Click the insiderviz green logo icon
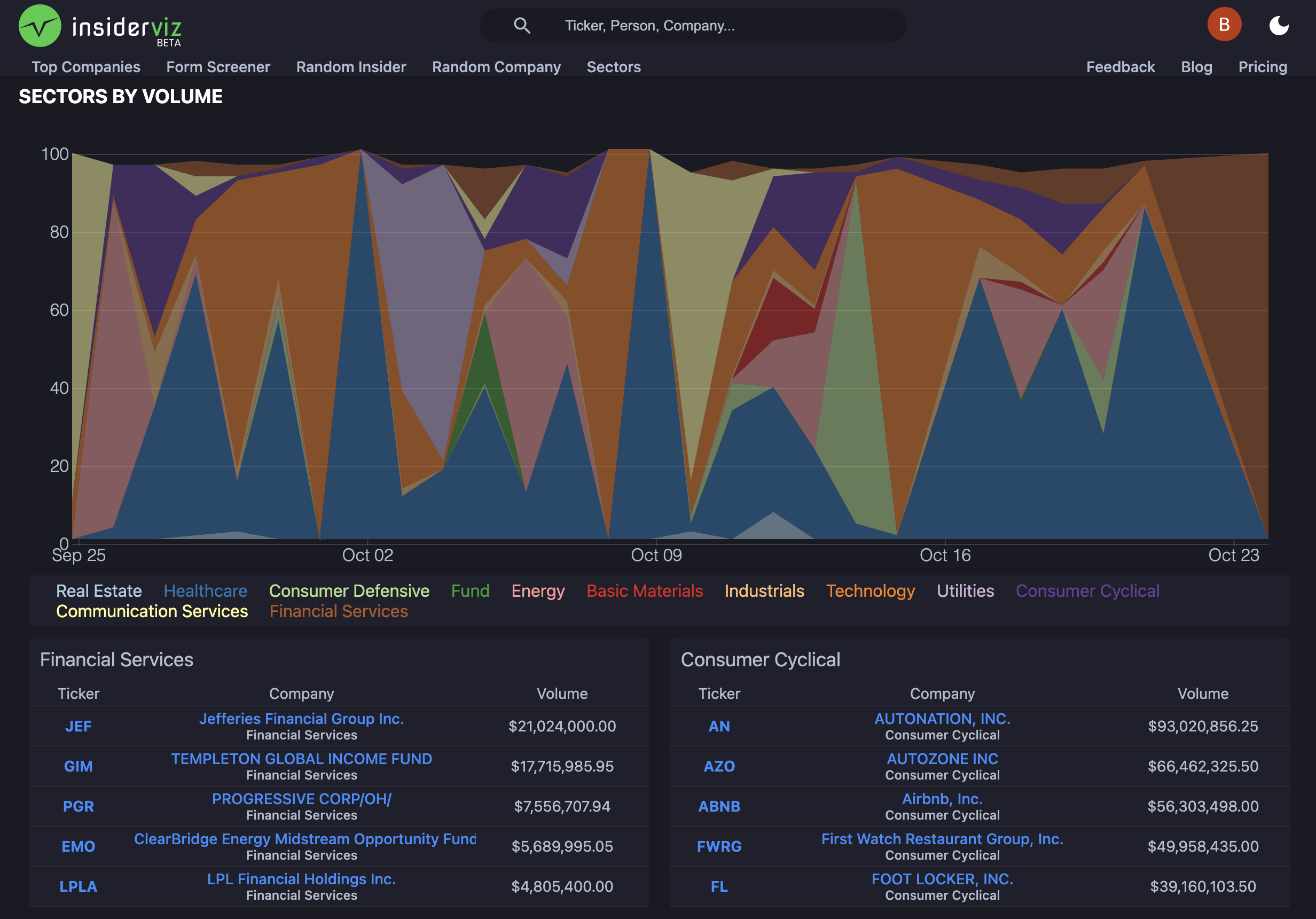The image size is (1316, 919). click(40, 26)
